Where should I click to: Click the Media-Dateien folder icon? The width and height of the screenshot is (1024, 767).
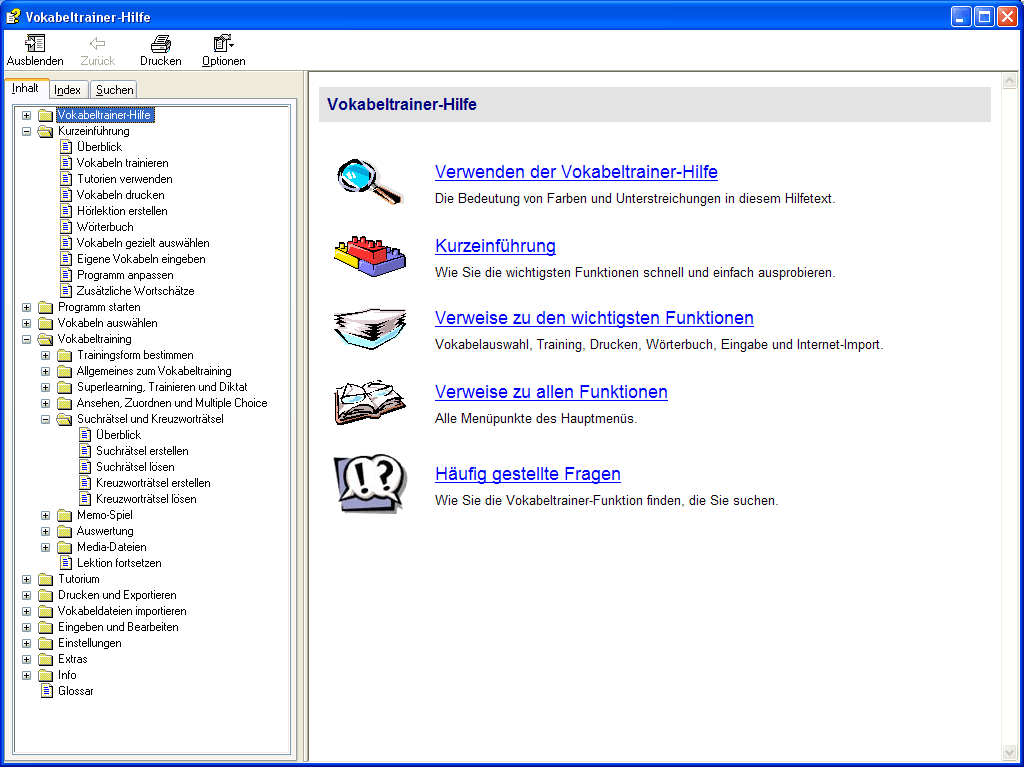coord(64,547)
